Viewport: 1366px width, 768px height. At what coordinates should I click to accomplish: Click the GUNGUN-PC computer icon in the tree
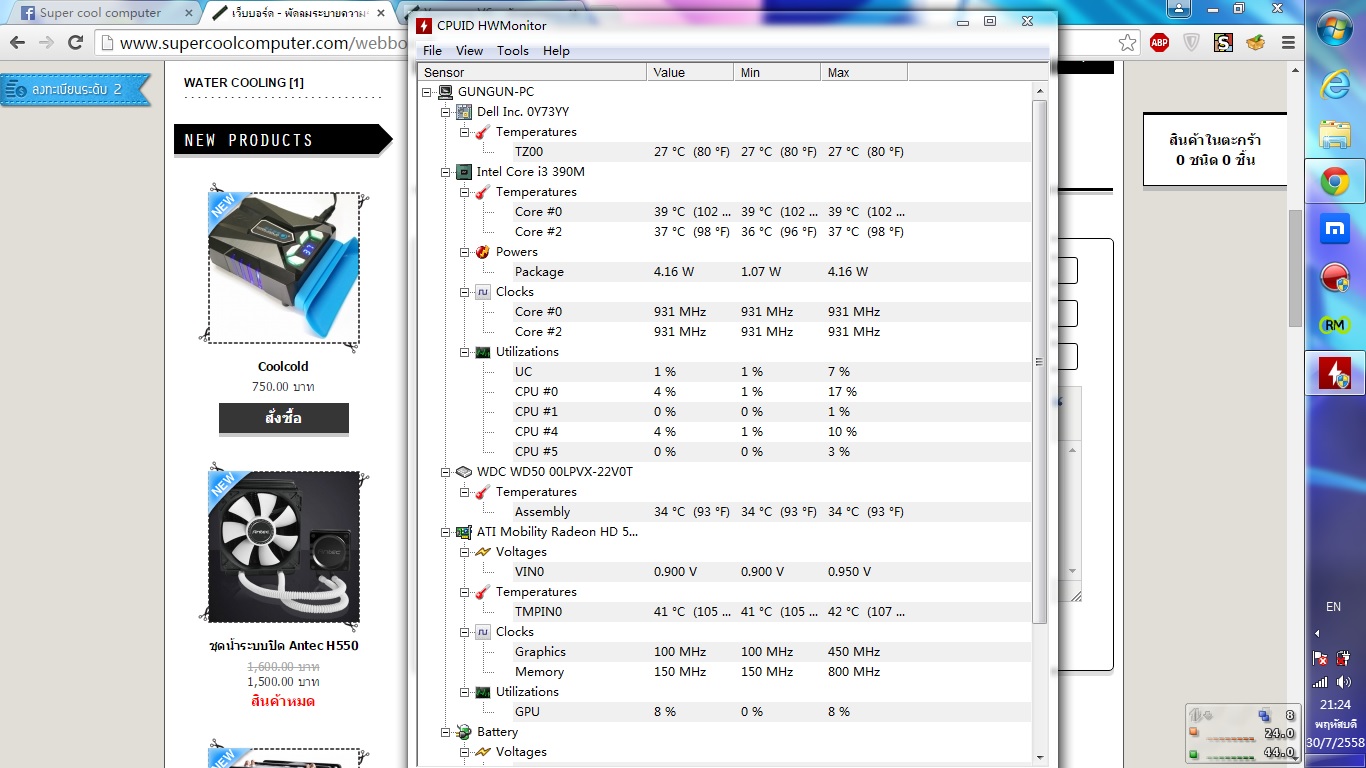444,92
